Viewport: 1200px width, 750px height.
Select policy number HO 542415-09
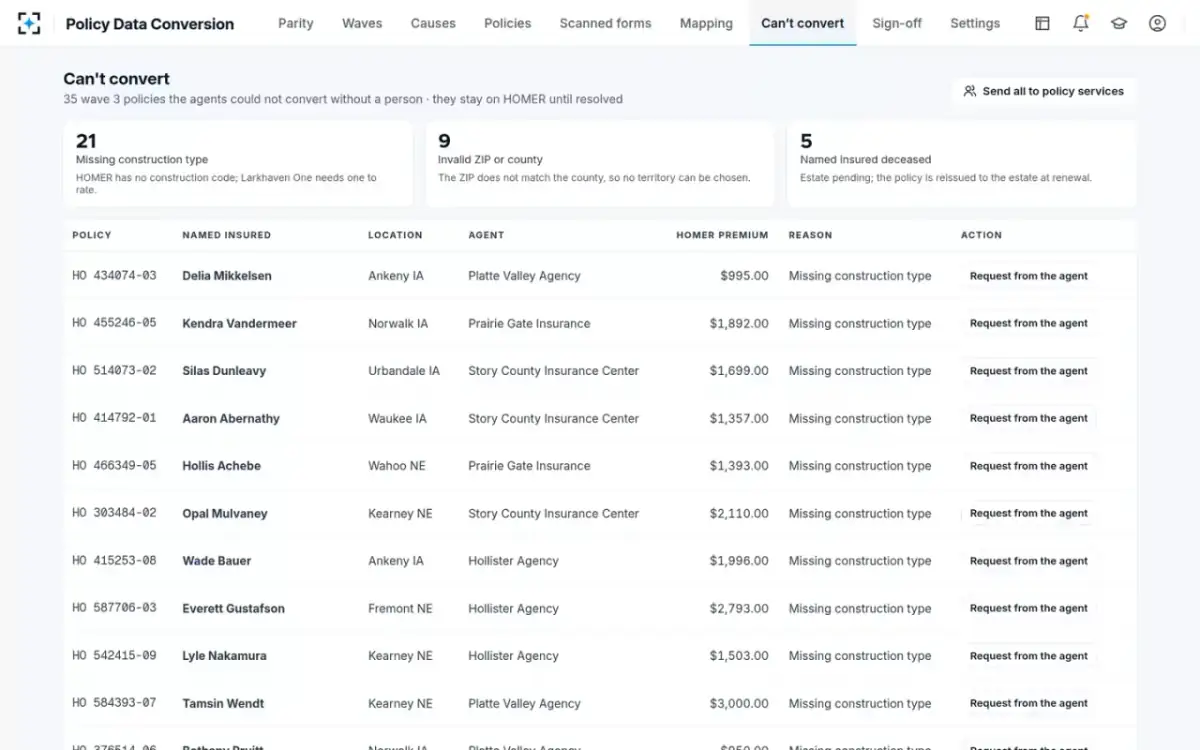[114, 656]
